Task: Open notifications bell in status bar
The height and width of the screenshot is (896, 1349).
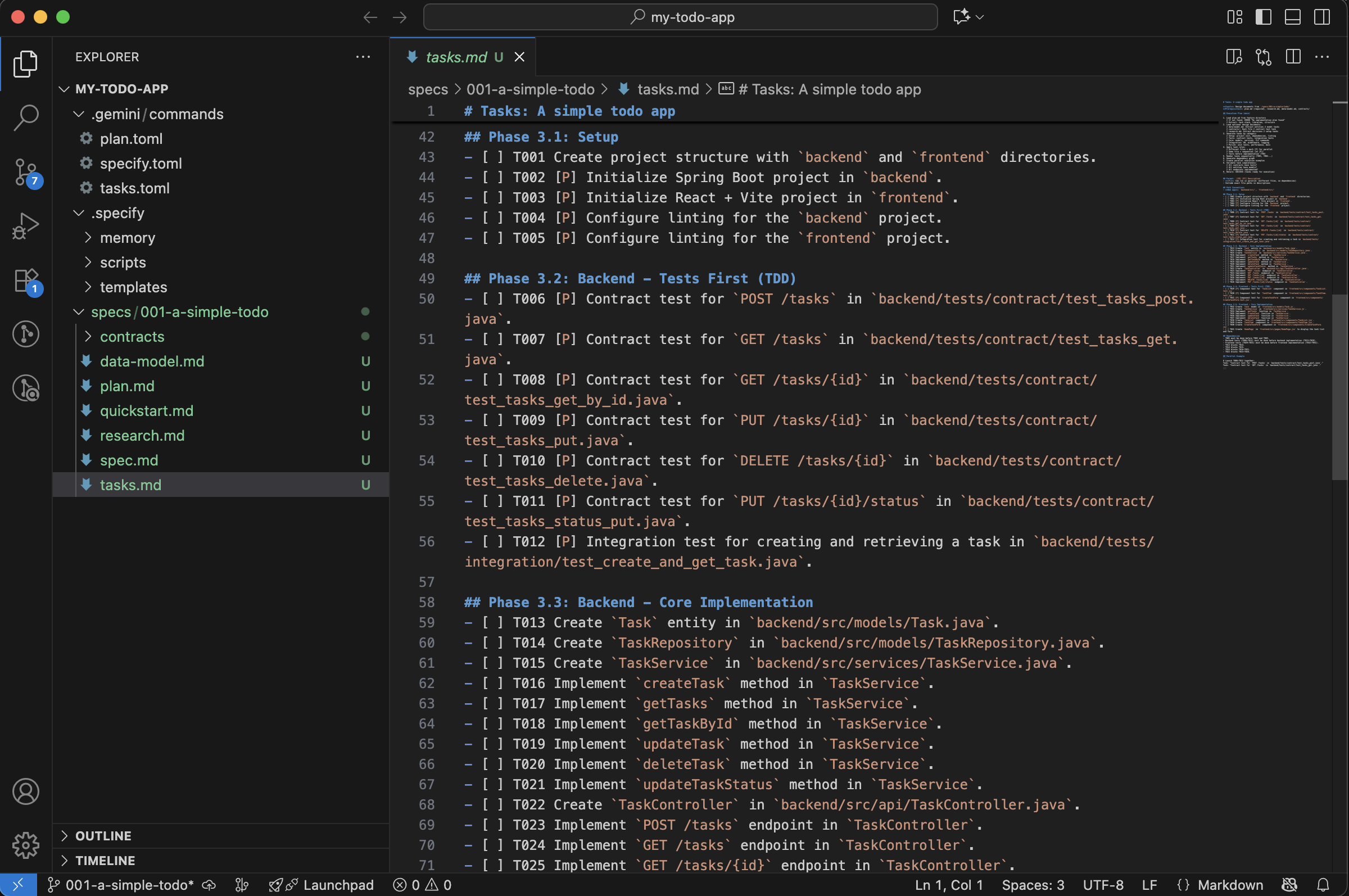Action: pos(1323,885)
